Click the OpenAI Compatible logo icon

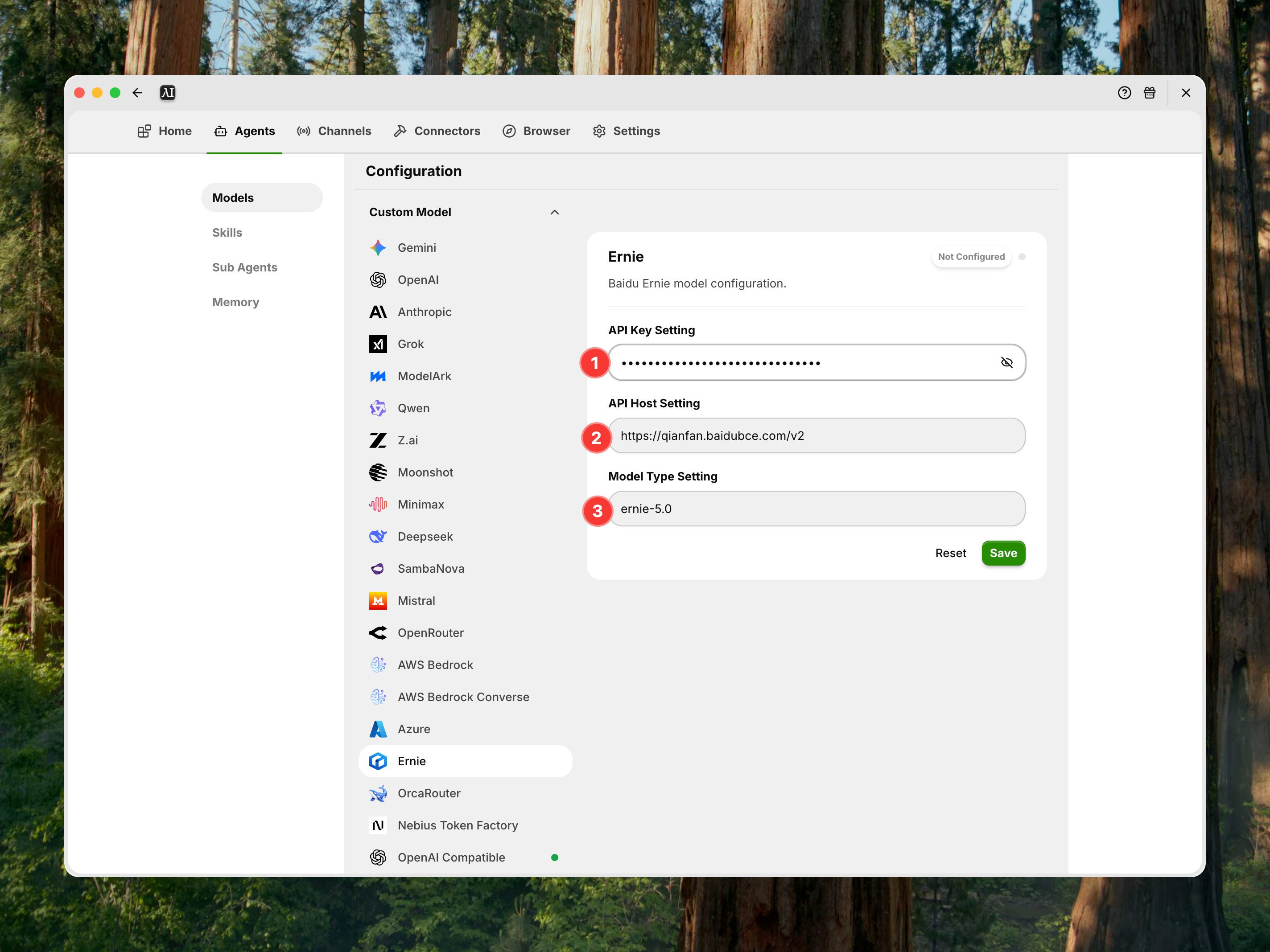tap(378, 858)
